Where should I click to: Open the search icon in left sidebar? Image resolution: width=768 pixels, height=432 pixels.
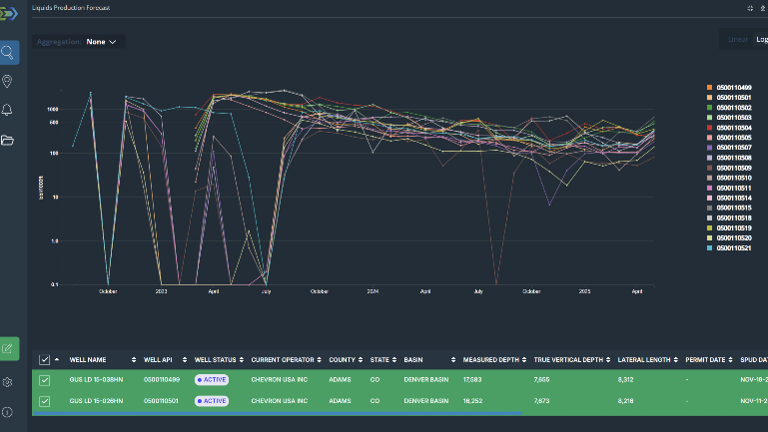coord(9,53)
